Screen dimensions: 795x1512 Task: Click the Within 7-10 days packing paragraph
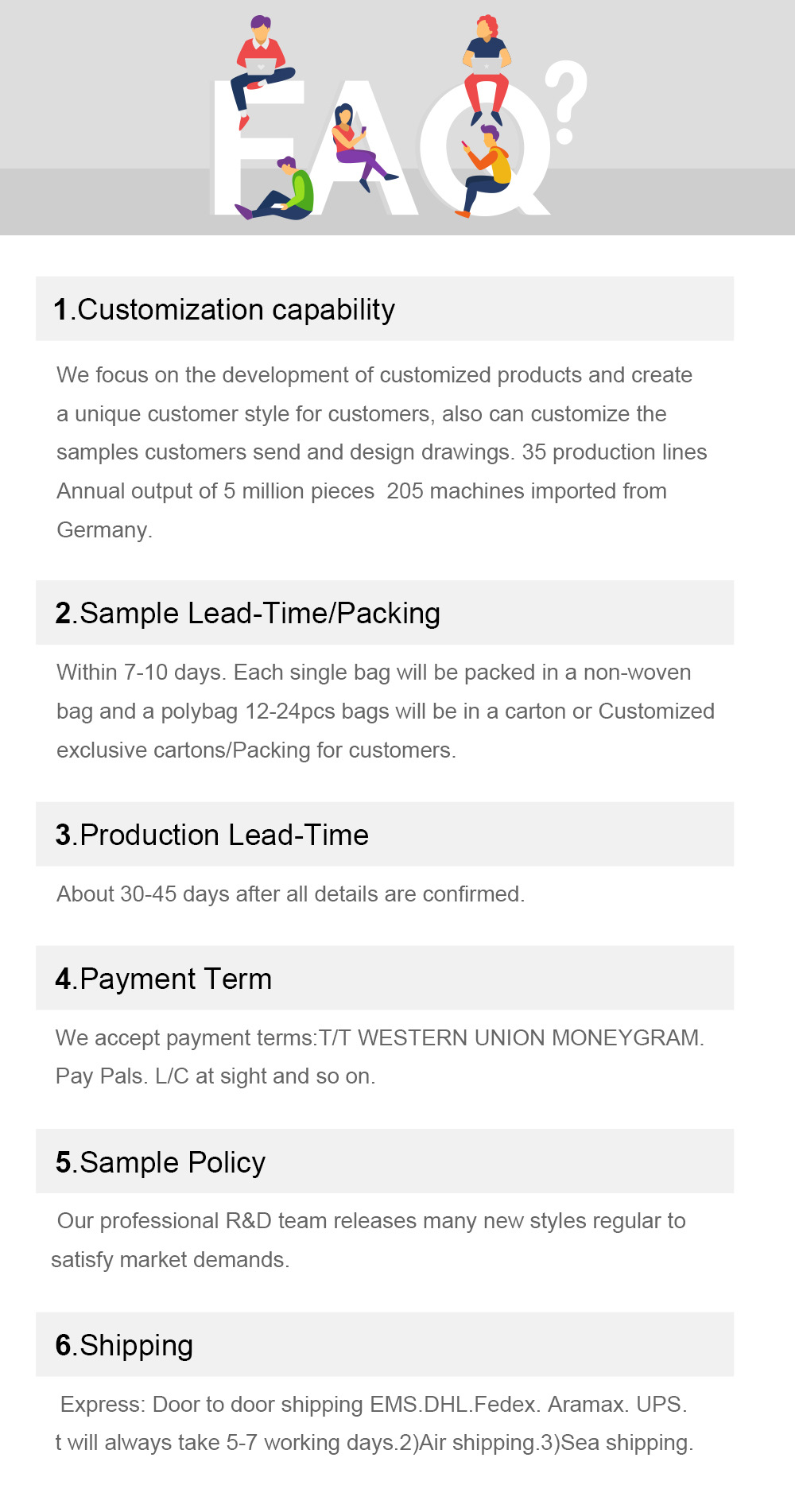click(385, 711)
